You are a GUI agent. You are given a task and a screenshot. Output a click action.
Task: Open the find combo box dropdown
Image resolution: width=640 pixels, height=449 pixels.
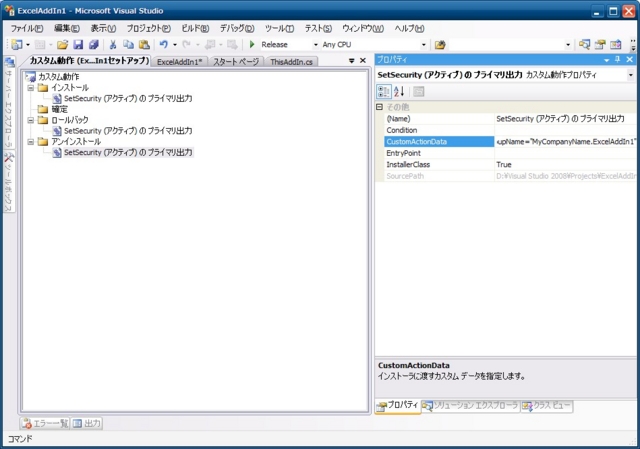tap(568, 44)
